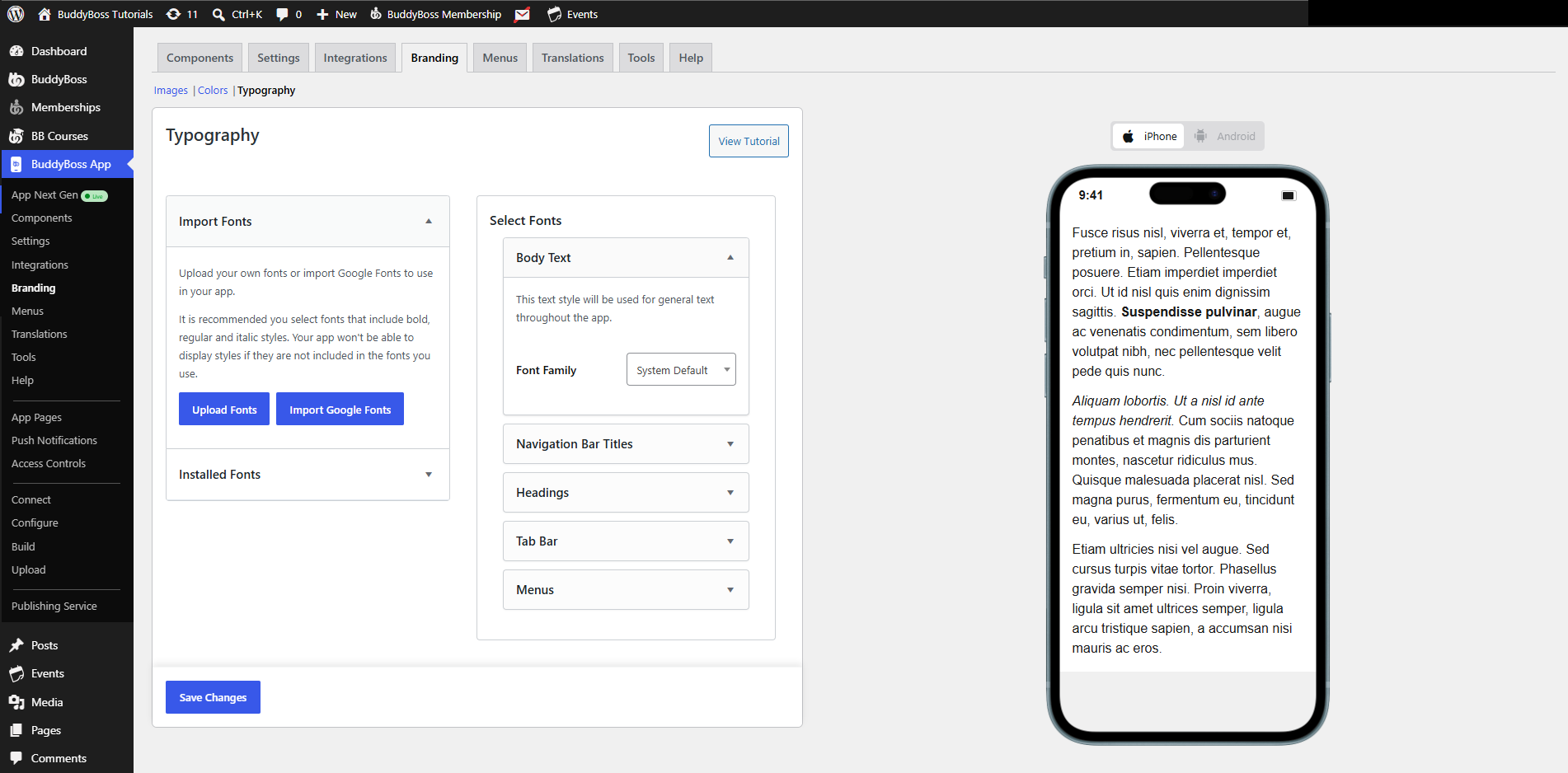1568x773 pixels.
Task: Click the plus New icon
Action: [322, 14]
